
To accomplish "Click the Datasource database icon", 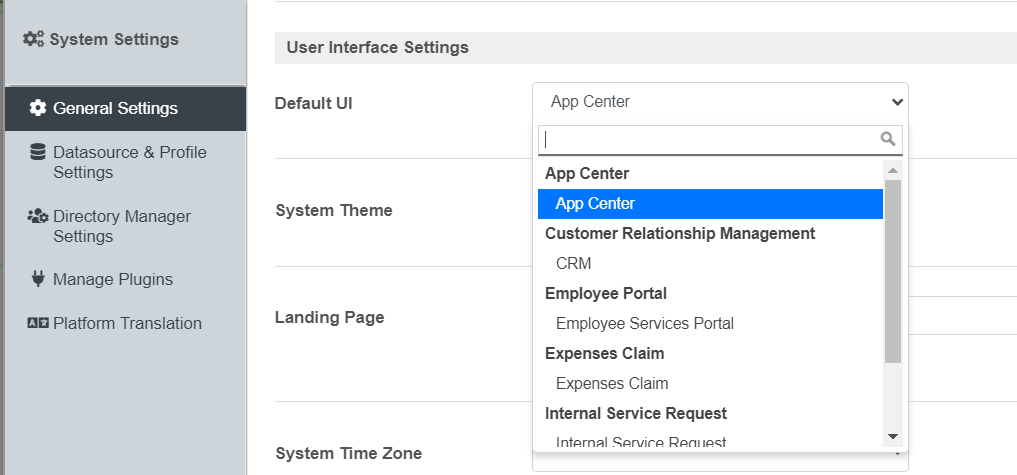I will 38,152.
